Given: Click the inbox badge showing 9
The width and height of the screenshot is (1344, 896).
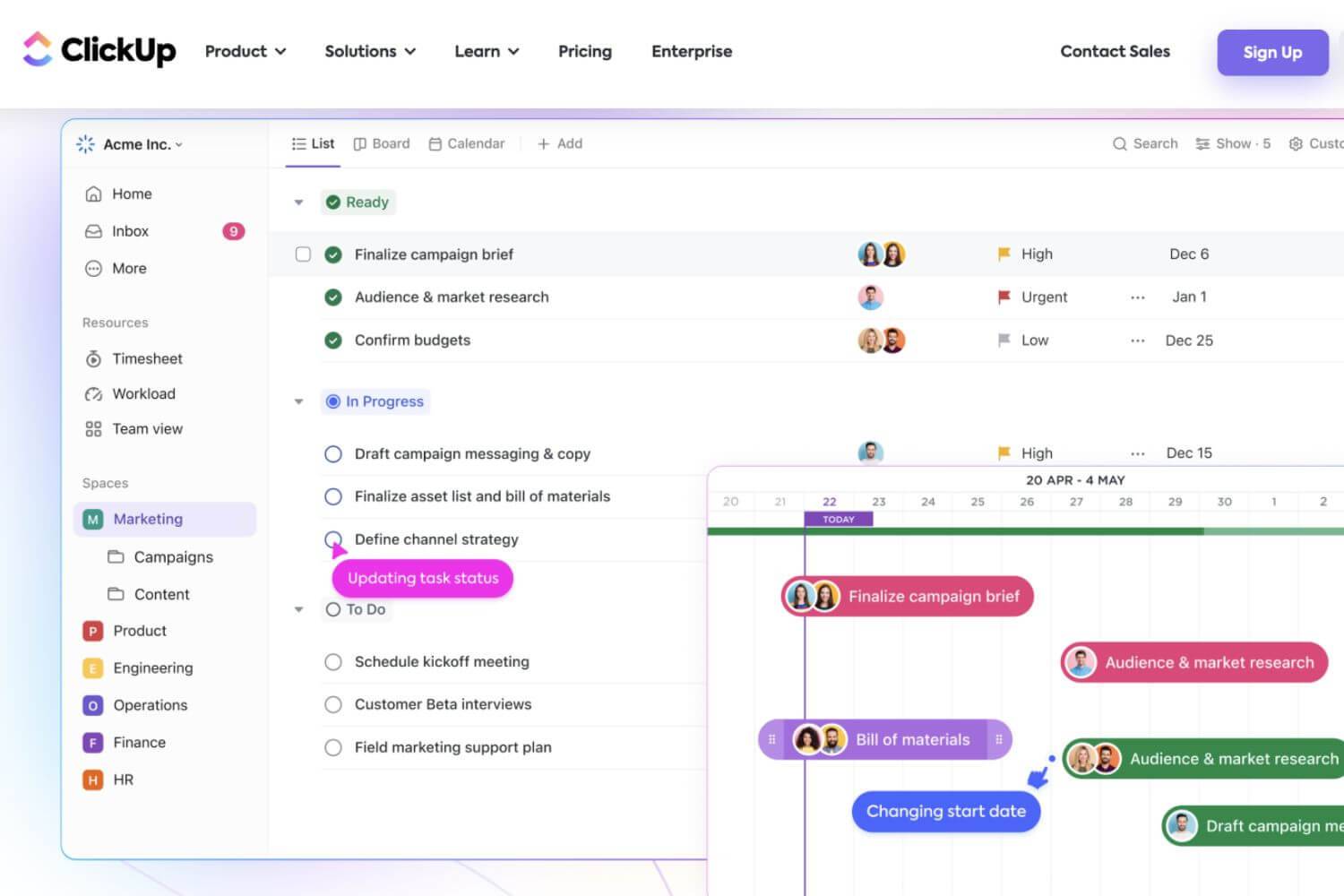Looking at the screenshot, I should pyautogui.click(x=233, y=231).
